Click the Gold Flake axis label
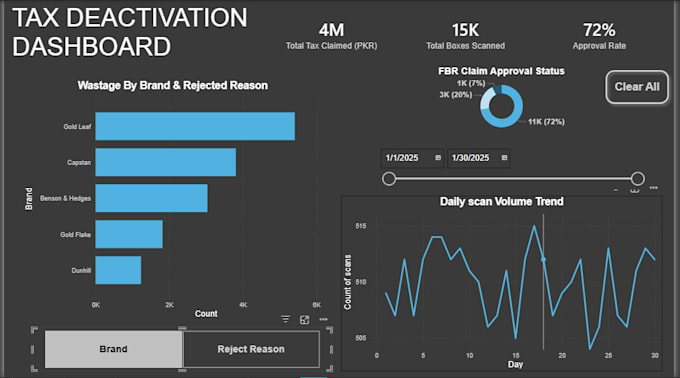 [x=75, y=235]
